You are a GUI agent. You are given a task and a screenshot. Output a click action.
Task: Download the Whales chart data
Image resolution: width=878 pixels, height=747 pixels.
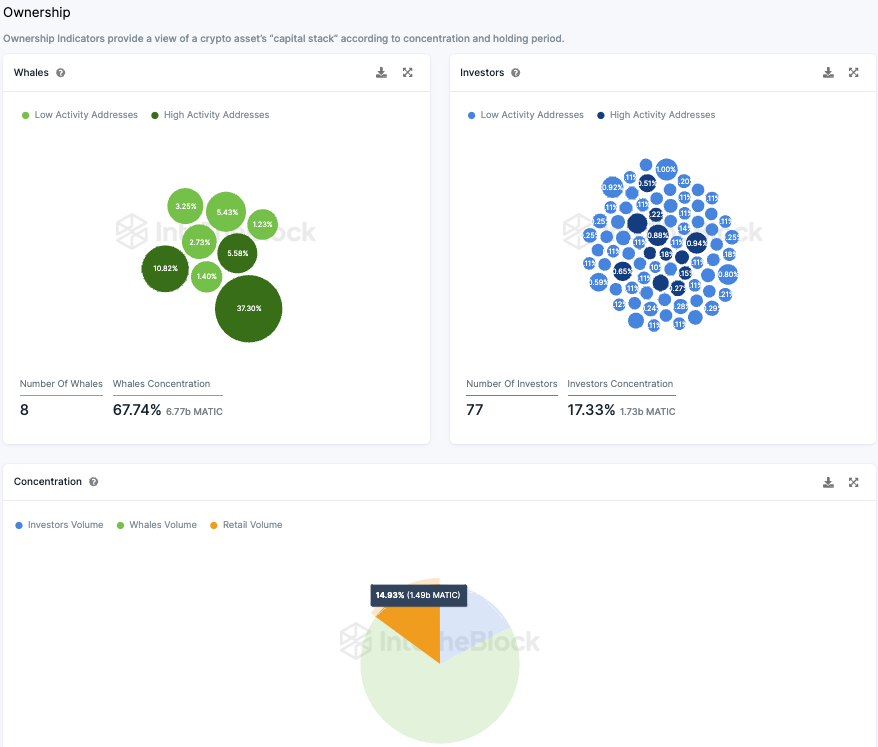(x=381, y=73)
